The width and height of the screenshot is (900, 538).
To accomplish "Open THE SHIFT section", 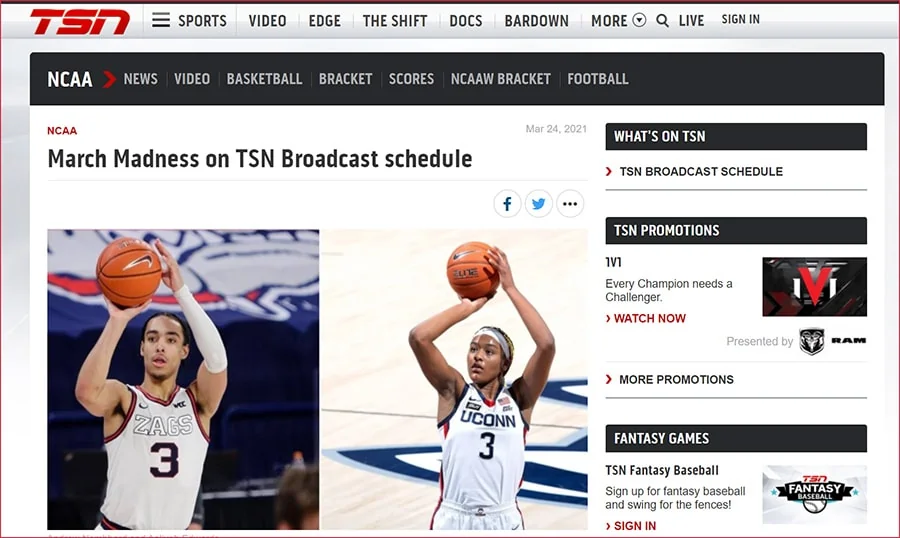I will 395,21.
